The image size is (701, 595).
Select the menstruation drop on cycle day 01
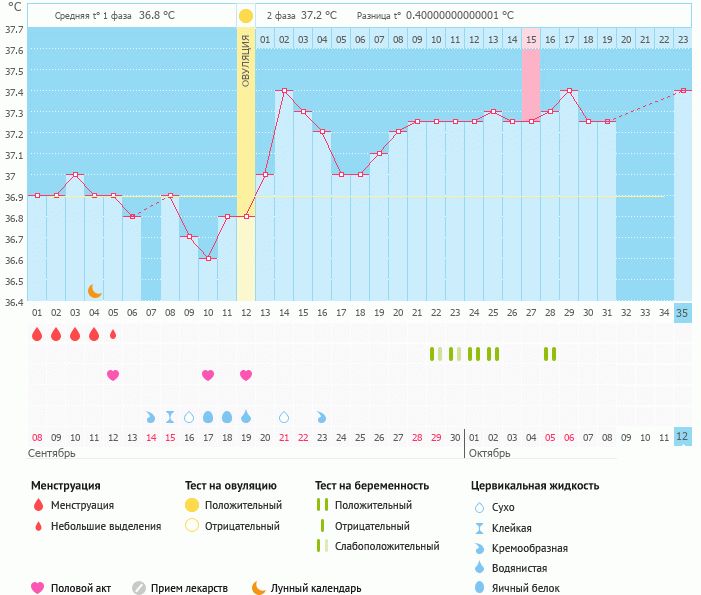[x=37, y=335]
